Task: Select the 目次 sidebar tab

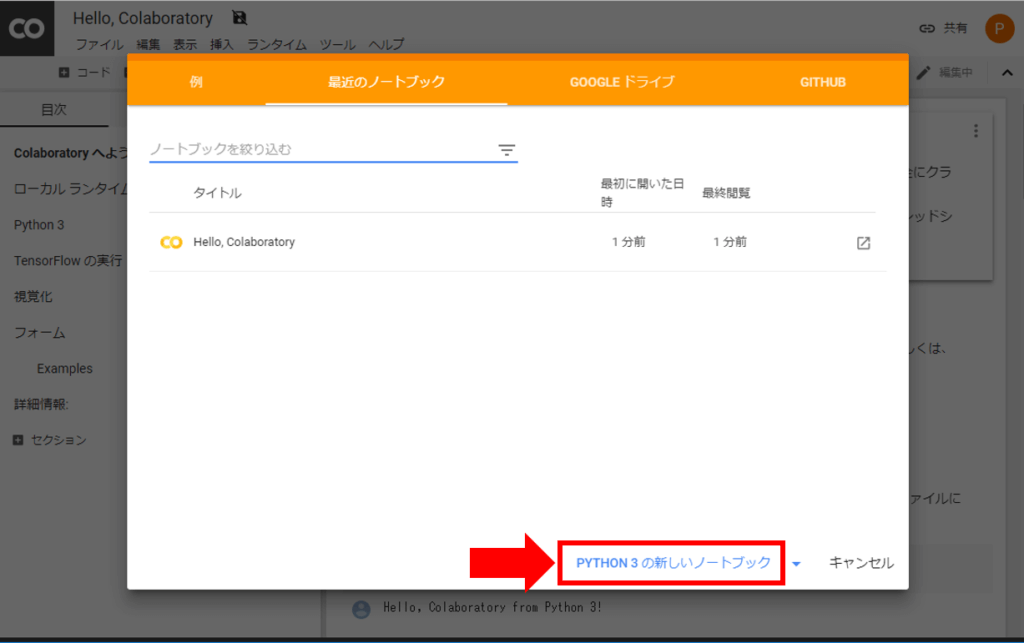Action: [54, 110]
